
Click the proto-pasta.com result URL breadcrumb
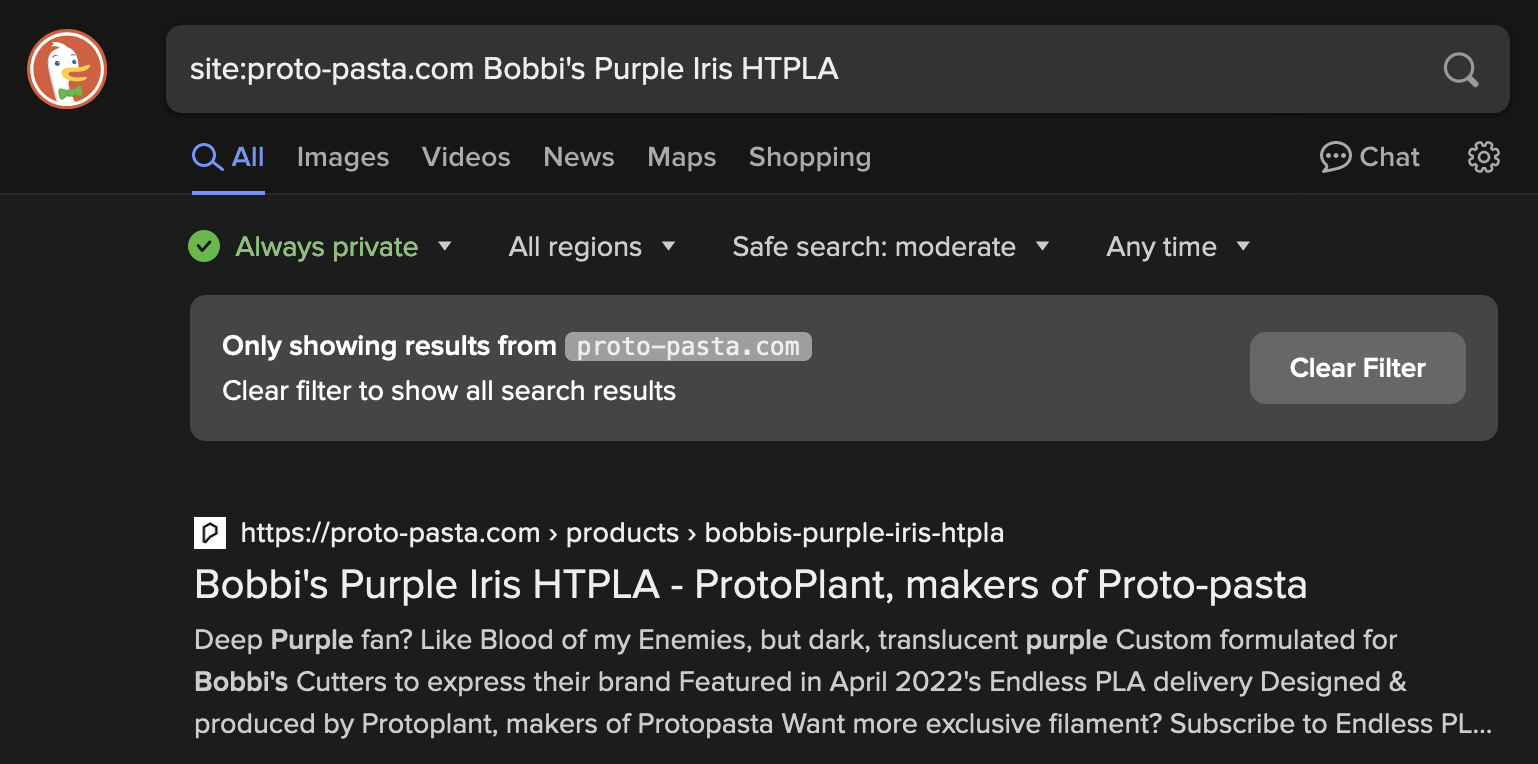[x=622, y=533]
